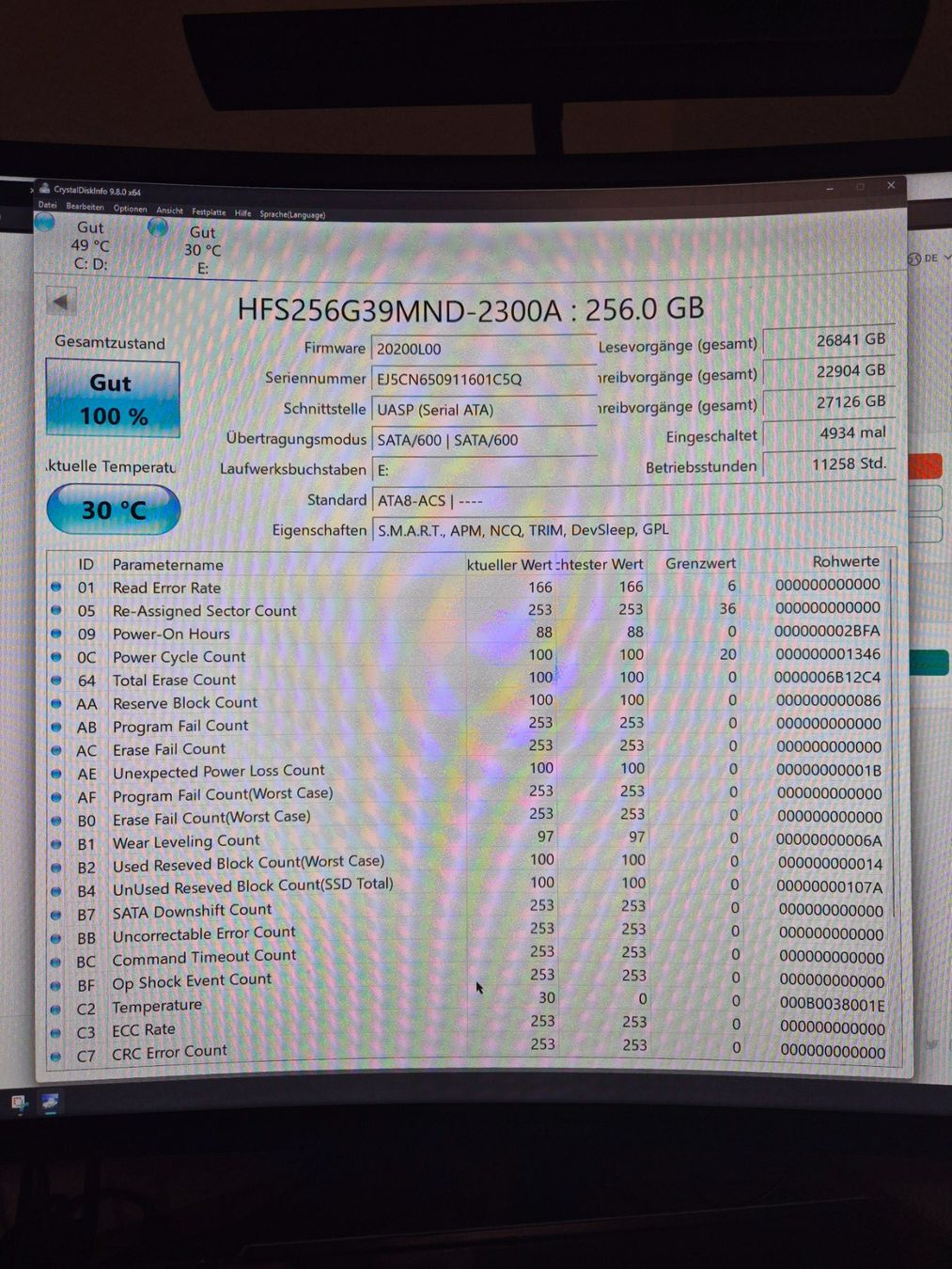Click status dot of Power Cycle Count
The image size is (952, 1269).
pyautogui.click(x=55, y=657)
